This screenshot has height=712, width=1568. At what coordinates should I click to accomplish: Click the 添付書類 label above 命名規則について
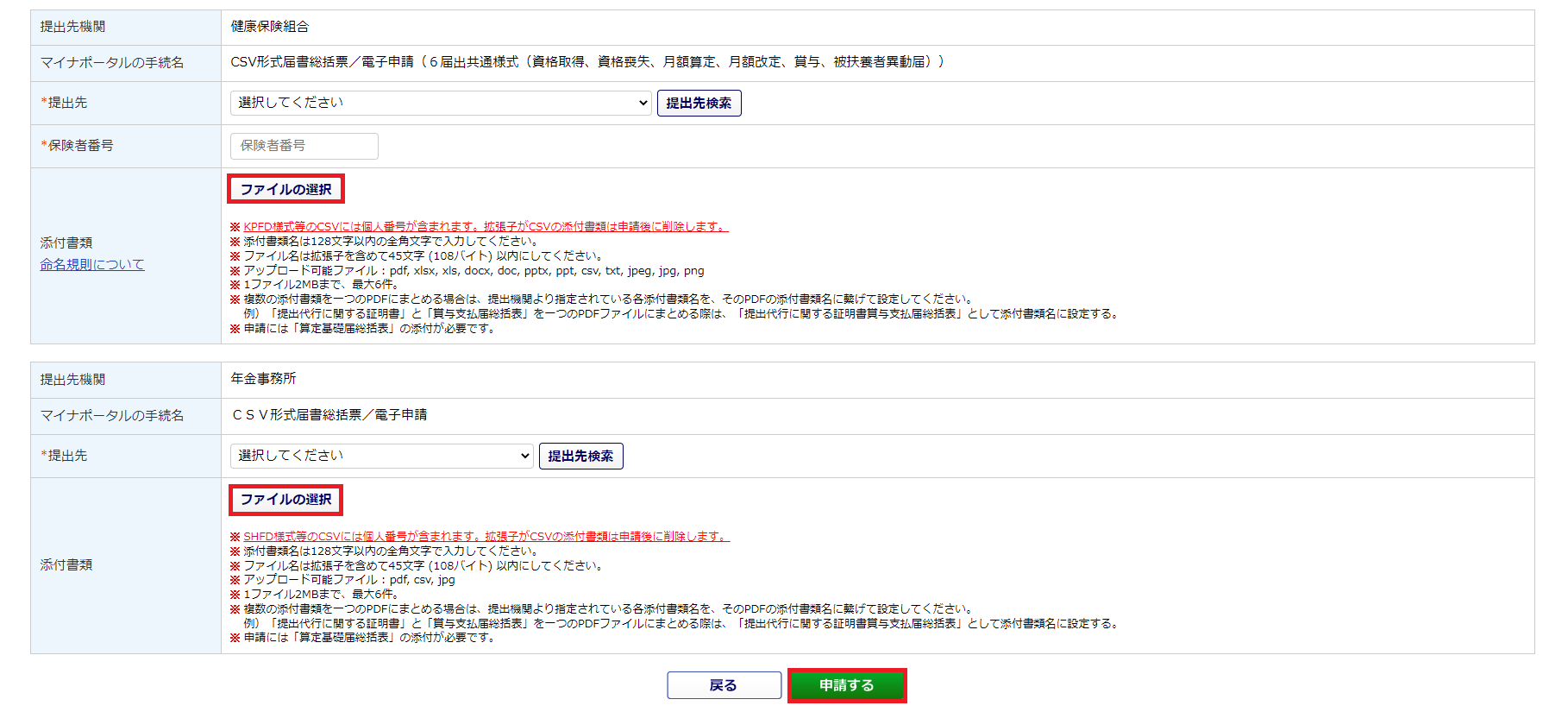(66, 243)
